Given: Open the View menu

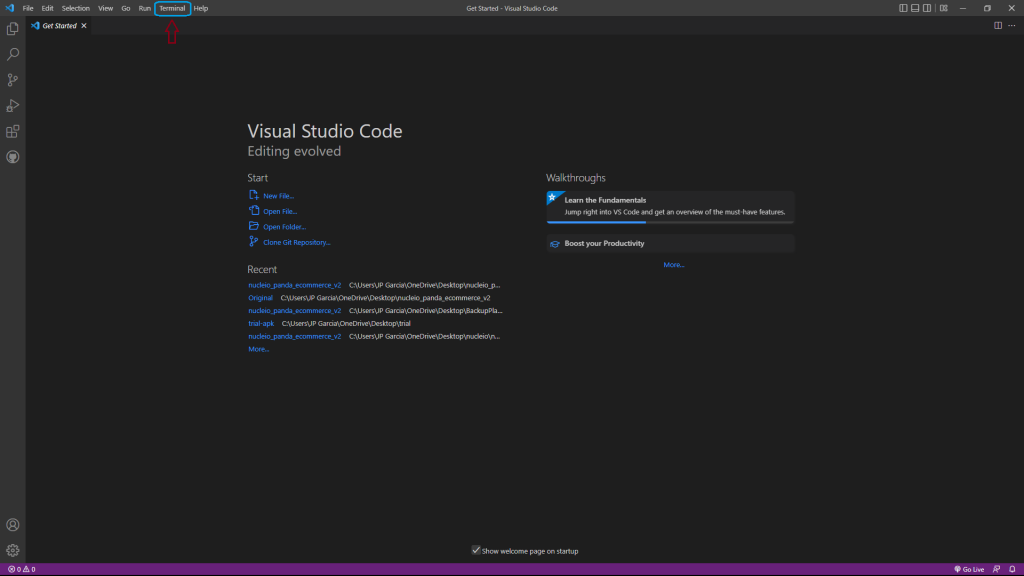Looking at the screenshot, I should click(x=105, y=8).
